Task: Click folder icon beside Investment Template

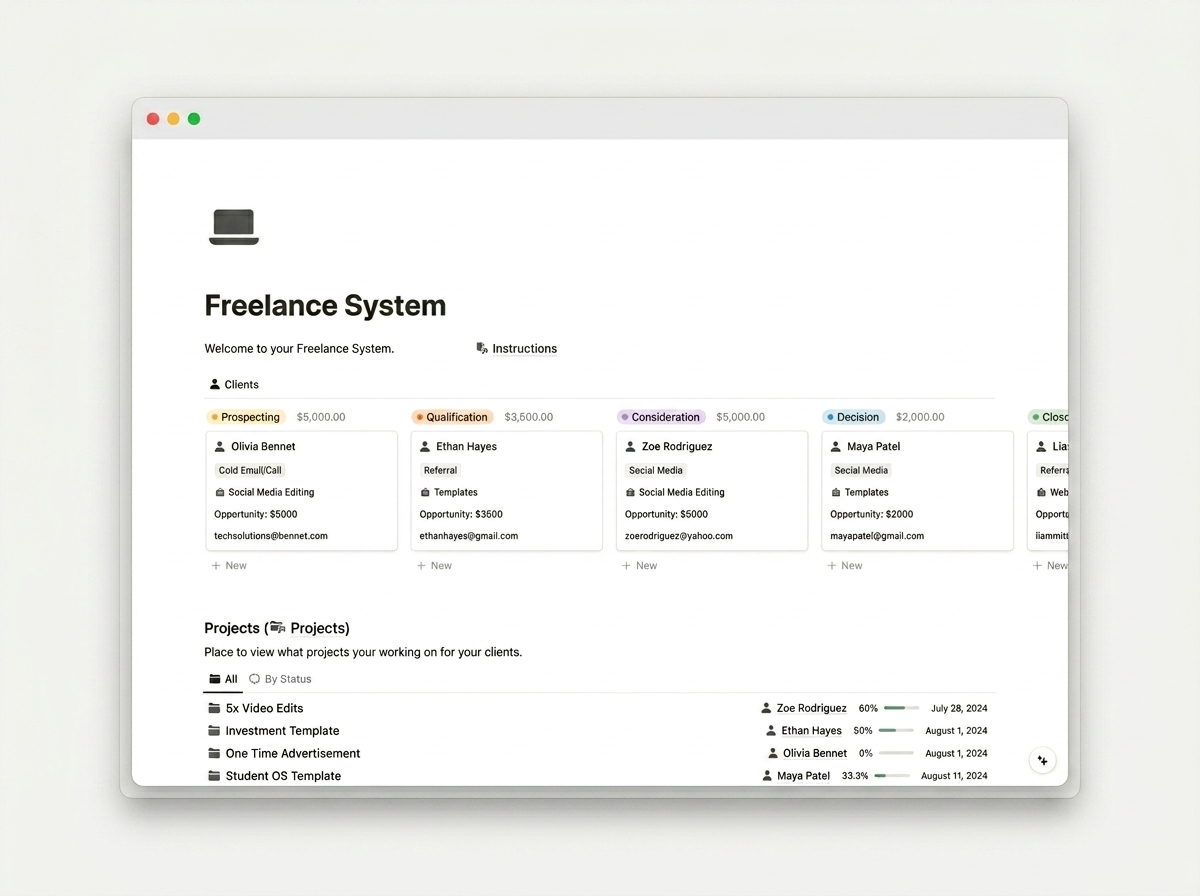Action: [214, 731]
